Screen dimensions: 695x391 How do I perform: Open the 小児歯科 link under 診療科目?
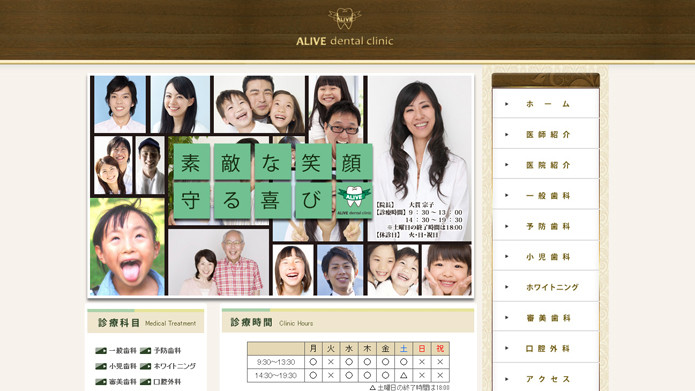pos(123,366)
